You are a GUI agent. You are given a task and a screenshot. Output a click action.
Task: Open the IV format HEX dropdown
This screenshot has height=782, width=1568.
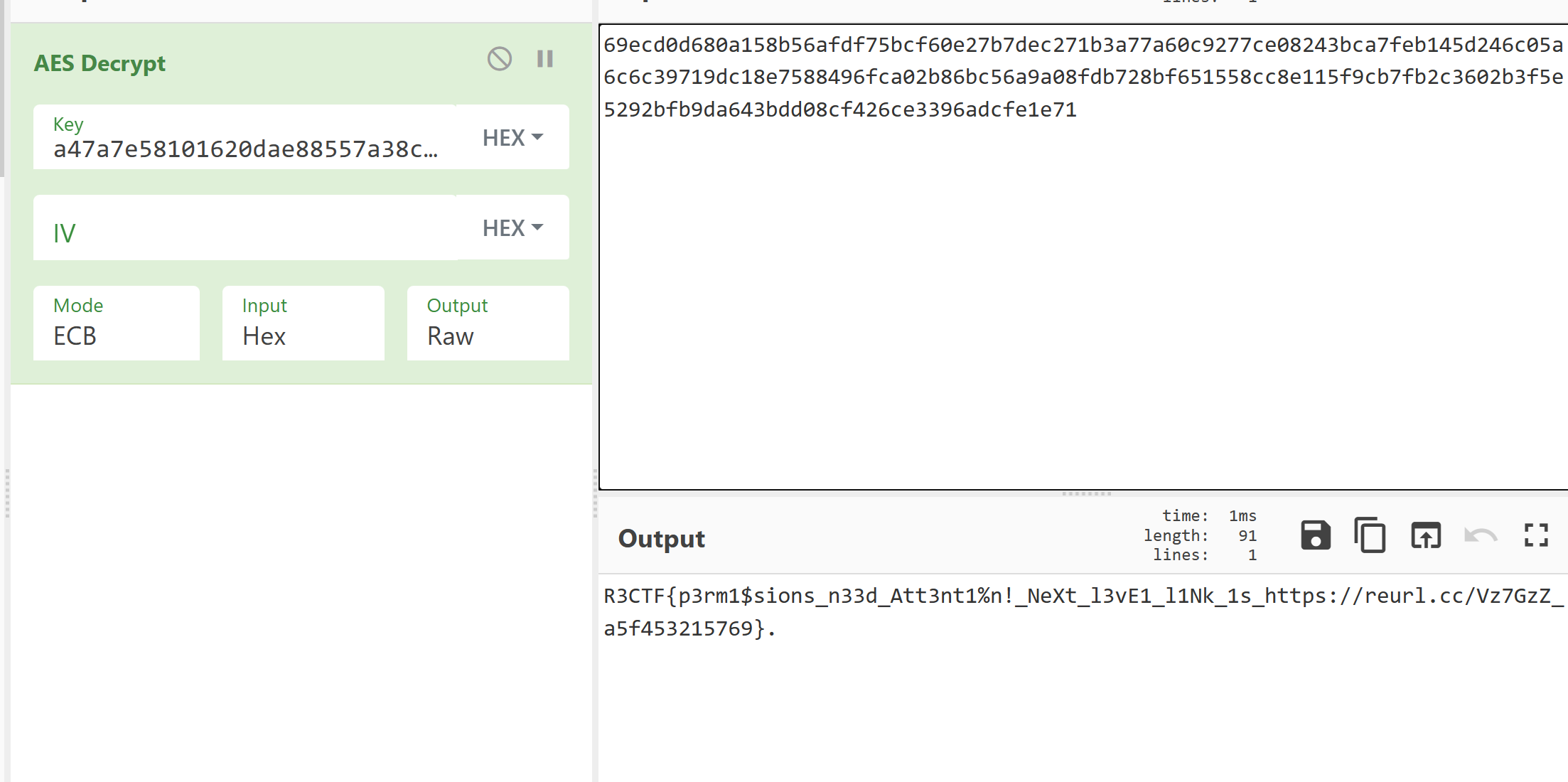(x=512, y=227)
